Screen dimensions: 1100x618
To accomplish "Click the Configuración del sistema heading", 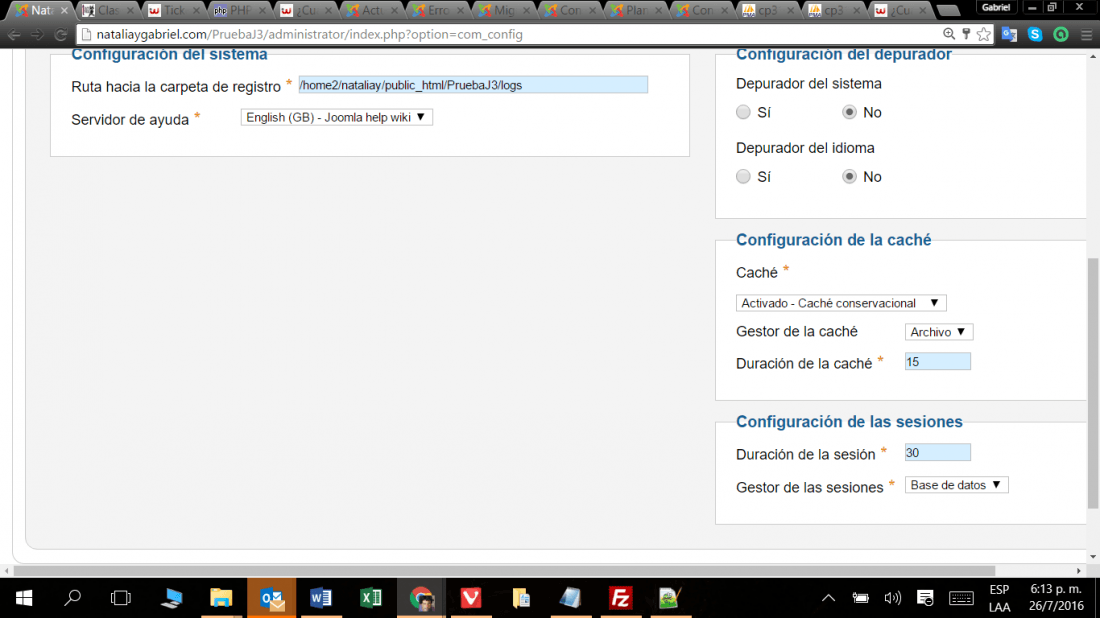I will point(169,55).
